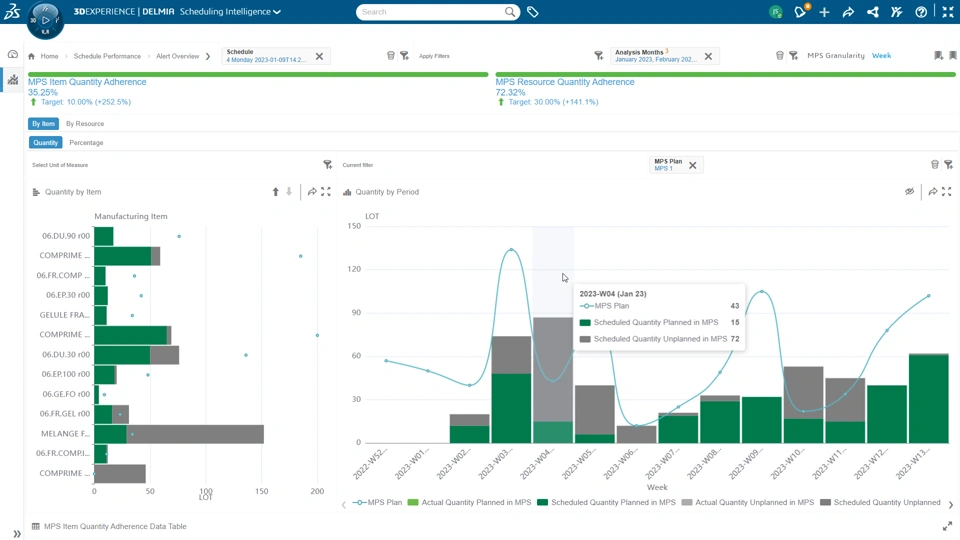The image size is (960, 540).
Task: Open the notifications icon in top bar
Action: click(800, 12)
